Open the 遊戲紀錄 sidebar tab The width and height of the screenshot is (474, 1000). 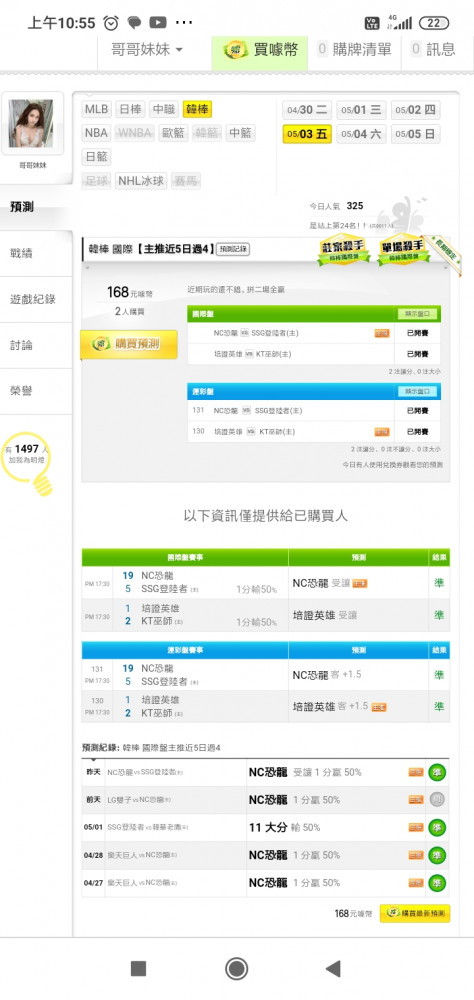(36, 299)
